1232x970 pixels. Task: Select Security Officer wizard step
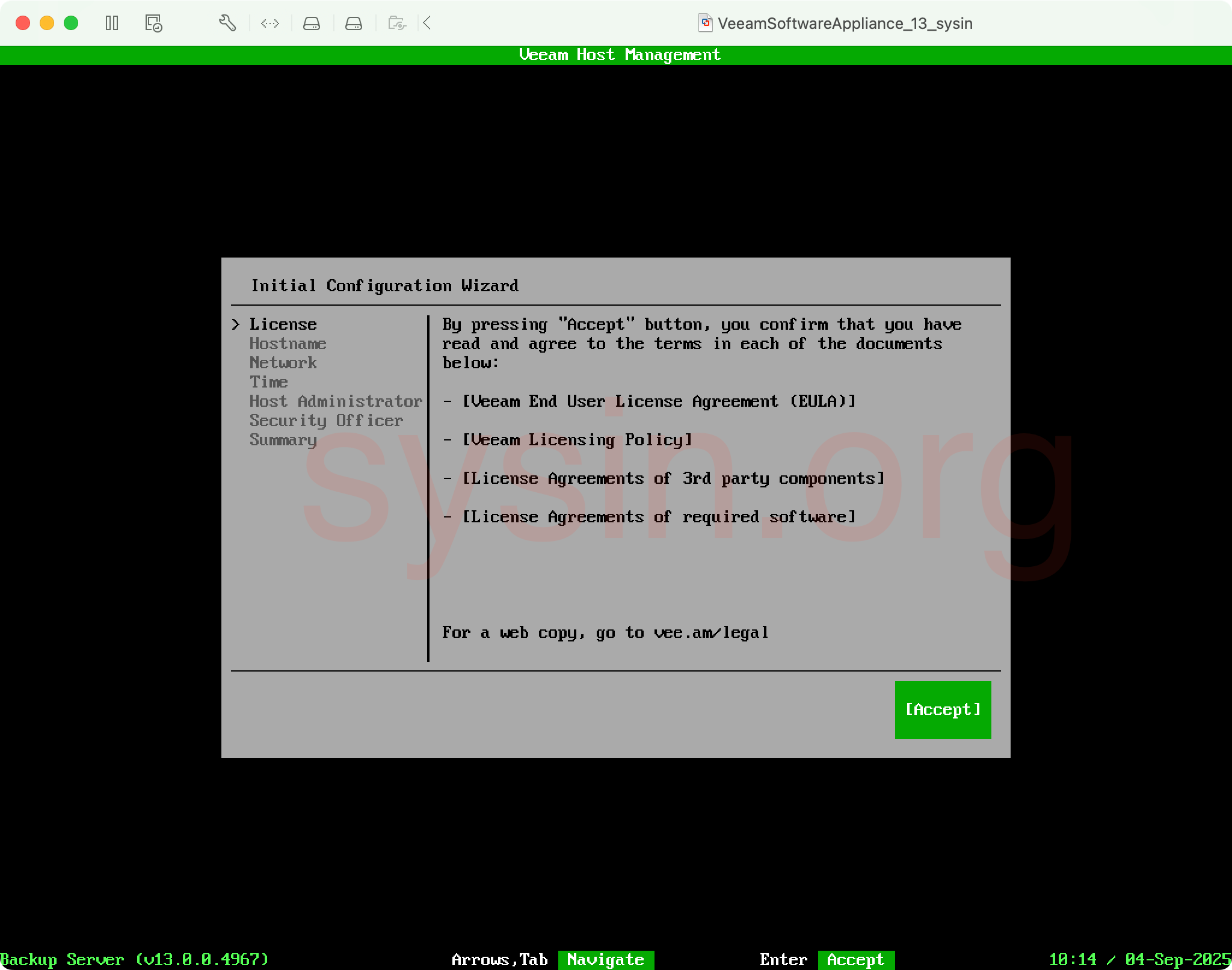pyautogui.click(x=326, y=421)
